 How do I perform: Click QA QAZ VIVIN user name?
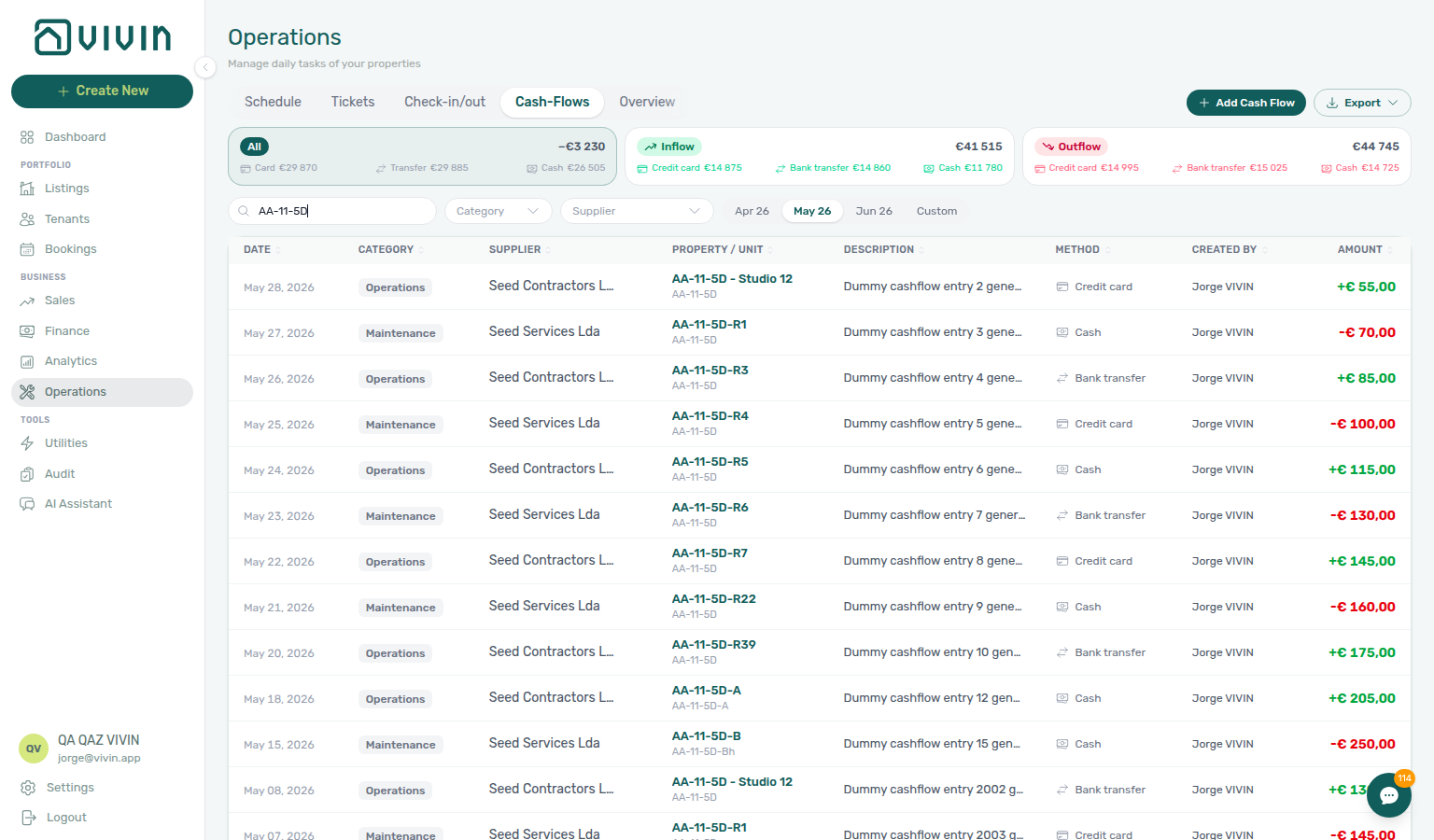pos(98,740)
